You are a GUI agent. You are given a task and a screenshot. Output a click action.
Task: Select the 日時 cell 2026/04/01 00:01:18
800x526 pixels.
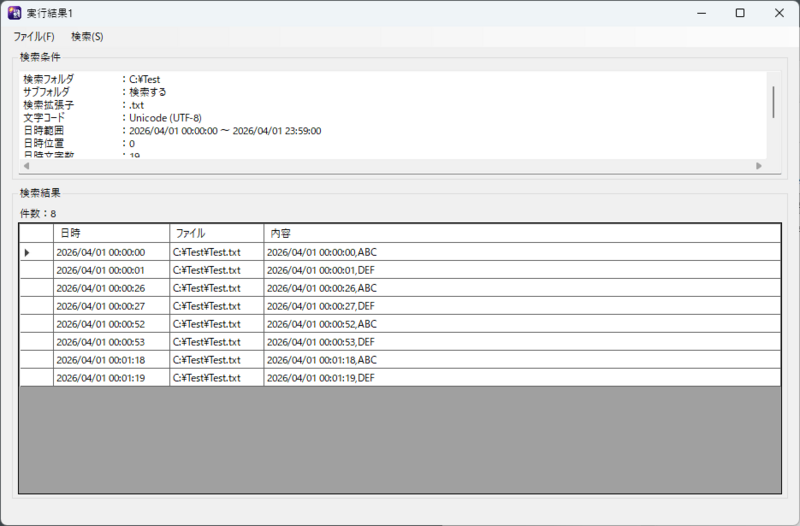pyautogui.click(x=111, y=360)
